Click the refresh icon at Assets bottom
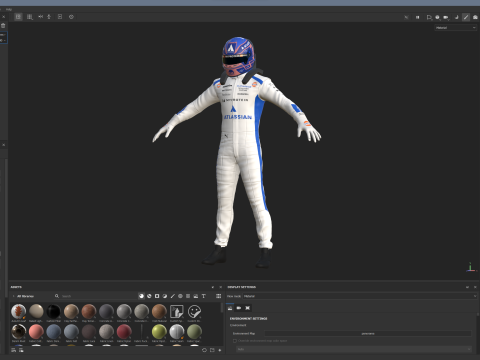Screen dimensions: 480x360 [x=204, y=350]
